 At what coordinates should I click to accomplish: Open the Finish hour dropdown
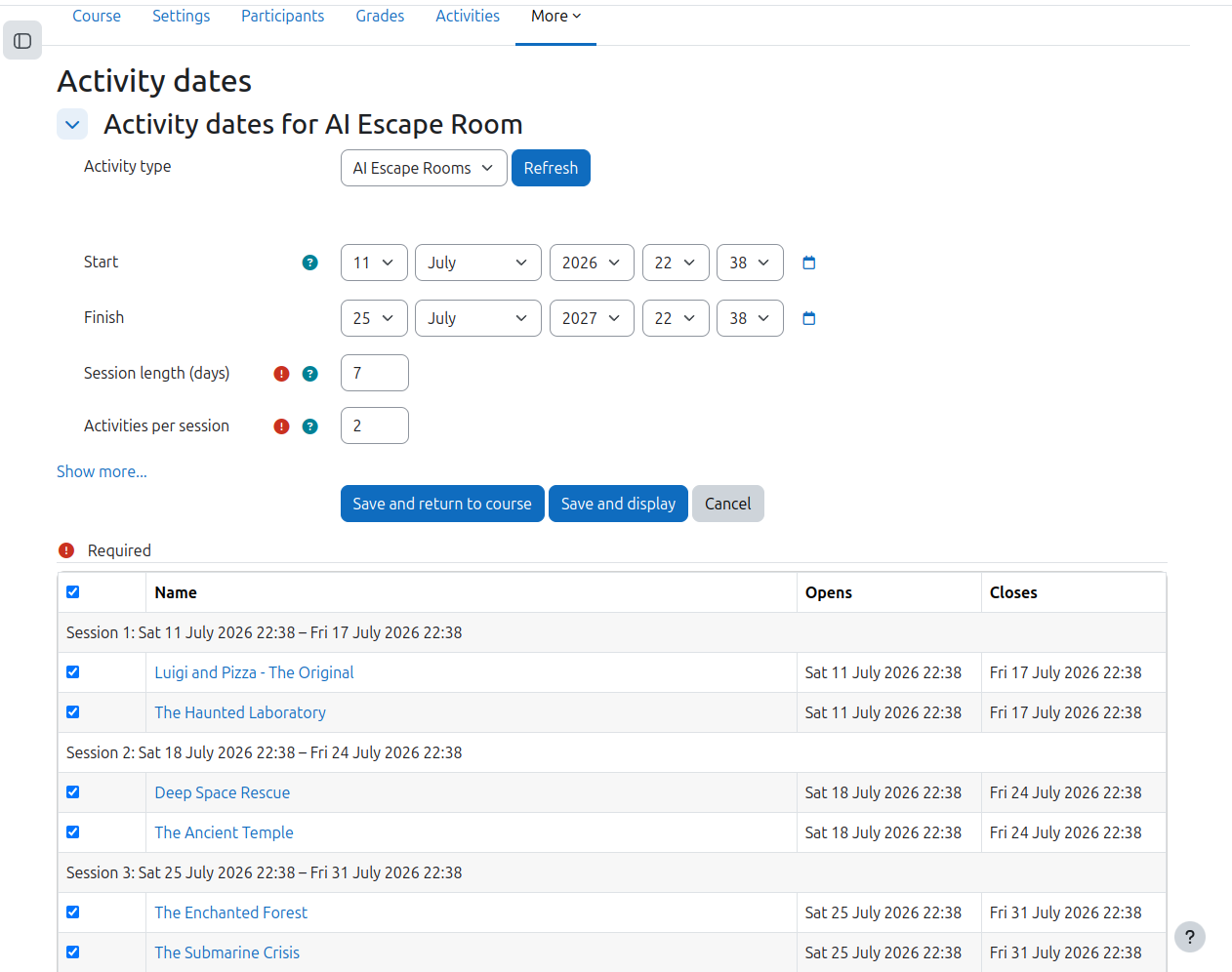tap(676, 318)
